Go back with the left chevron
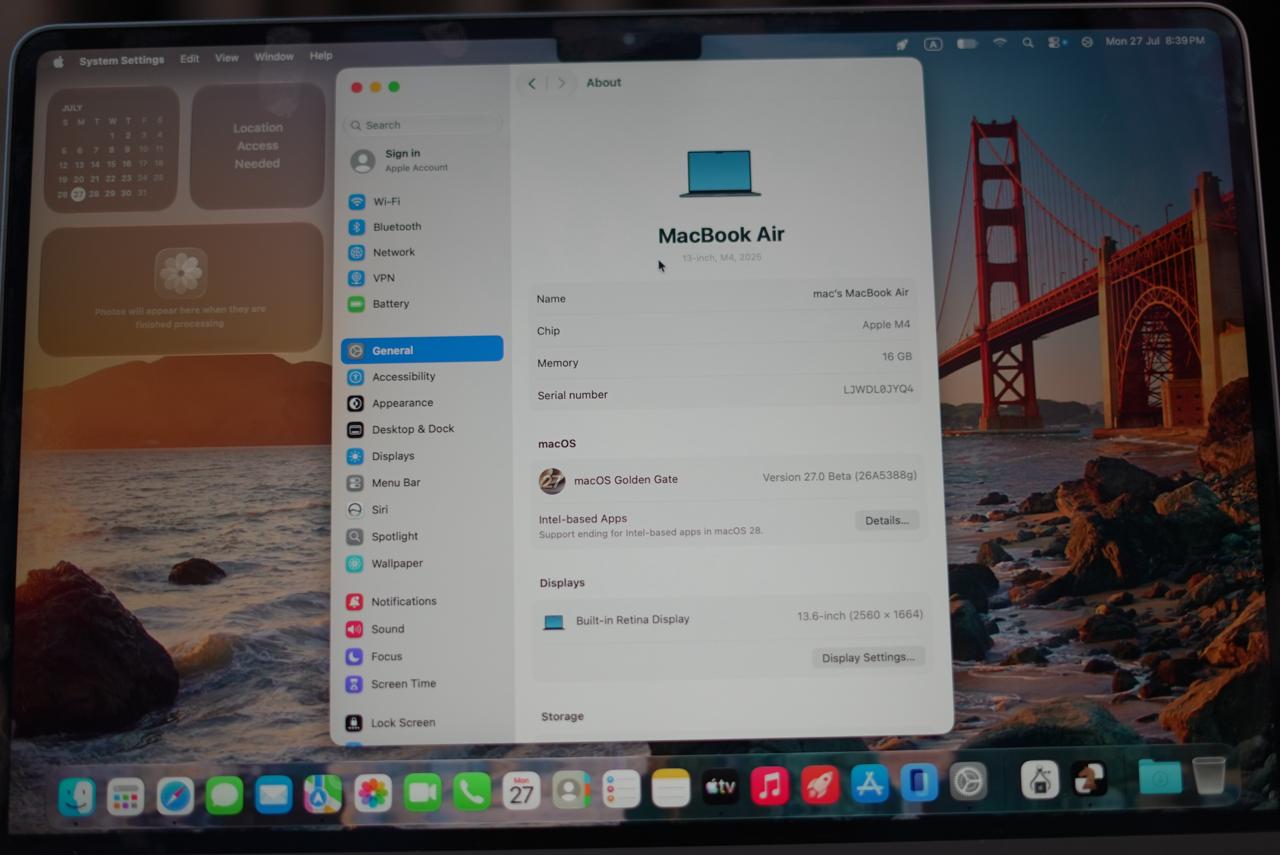This screenshot has width=1280, height=855. tap(532, 83)
